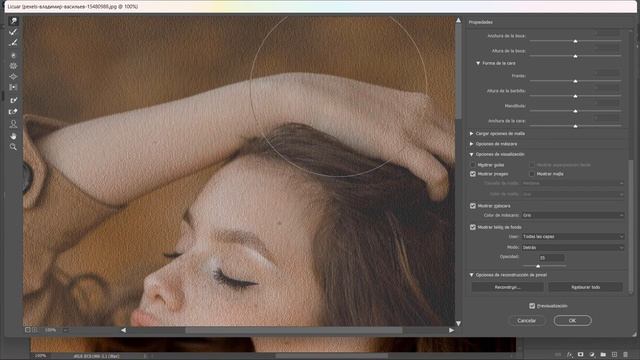Click the Frente value field
The height and width of the screenshot is (360, 640).
click(607, 73)
